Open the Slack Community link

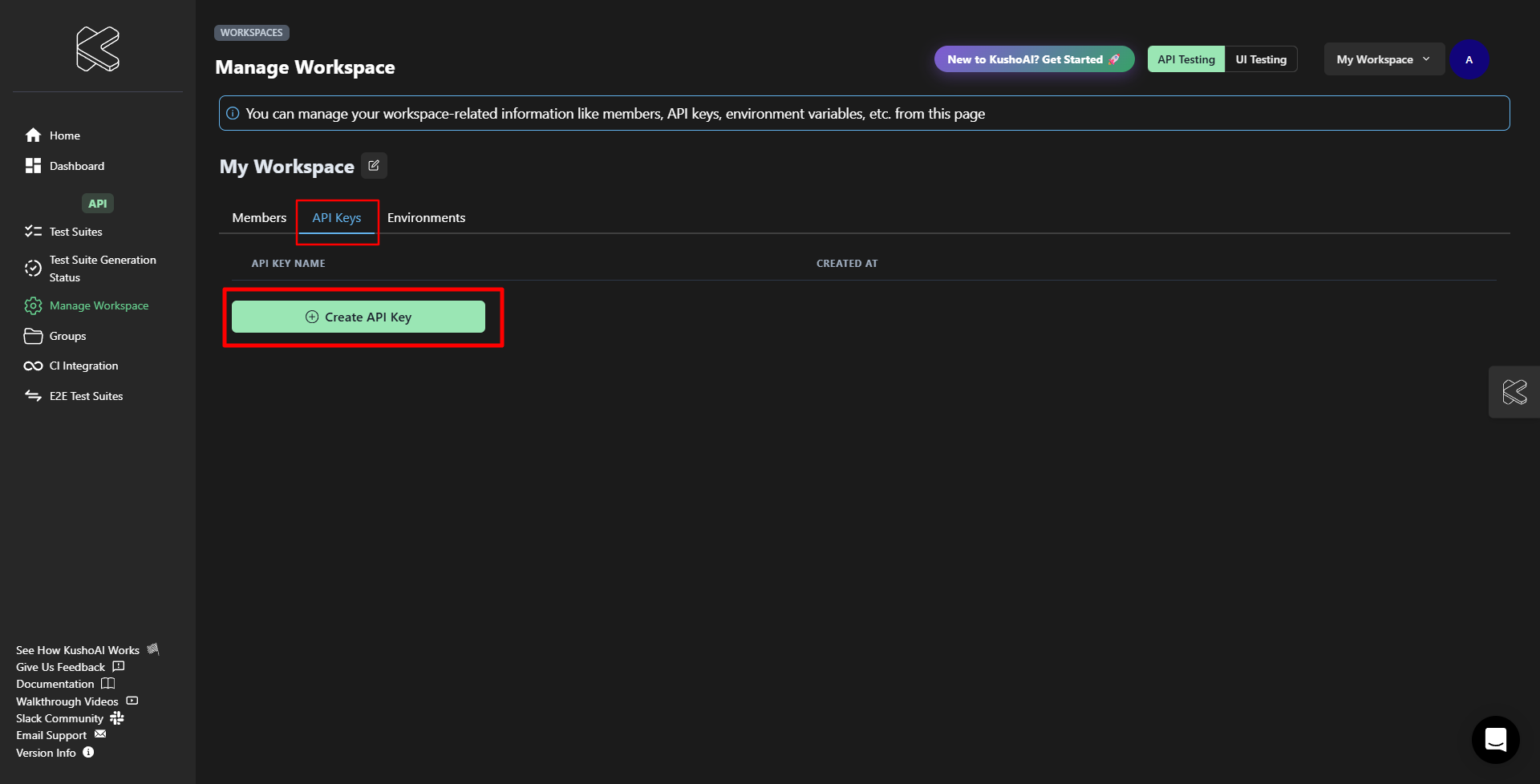click(x=60, y=718)
